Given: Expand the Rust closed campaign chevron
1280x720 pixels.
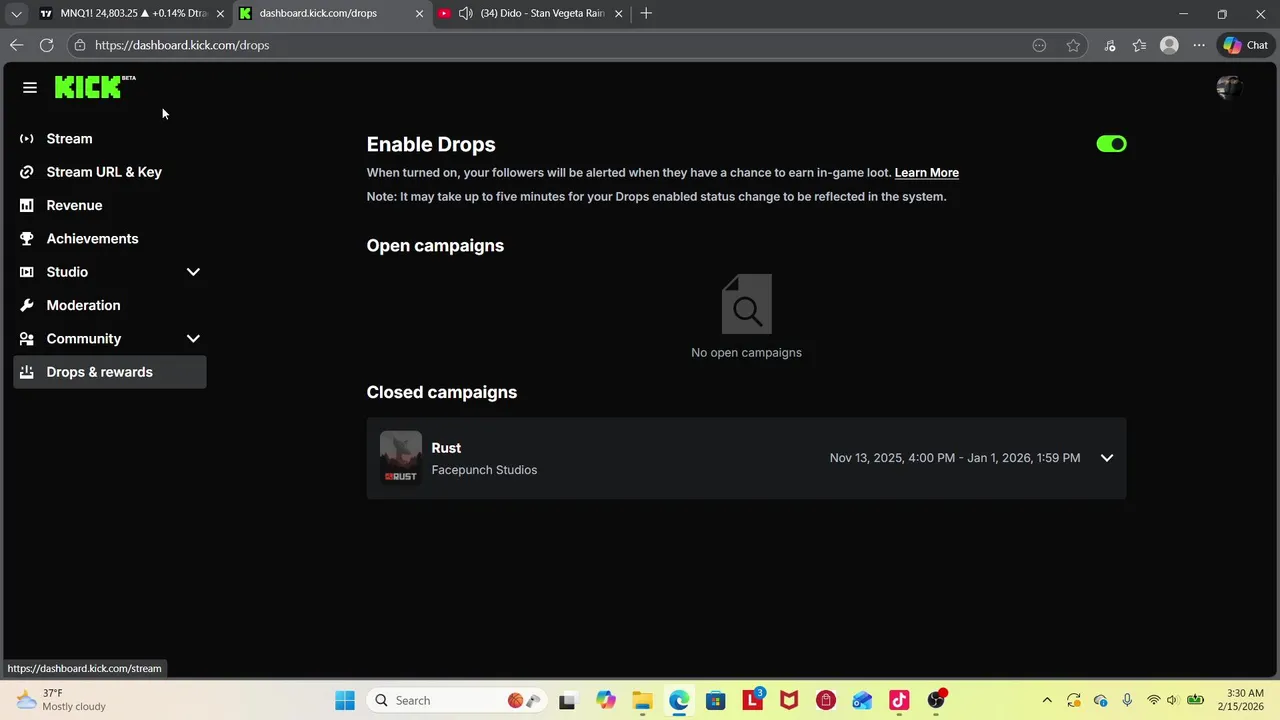Looking at the screenshot, I should click(1107, 458).
